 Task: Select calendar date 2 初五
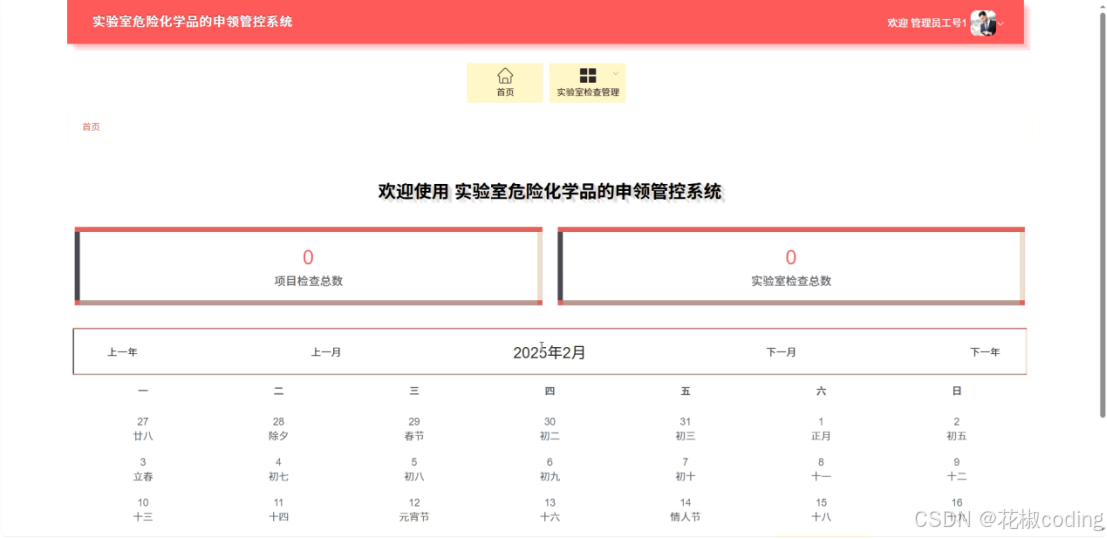pos(957,429)
